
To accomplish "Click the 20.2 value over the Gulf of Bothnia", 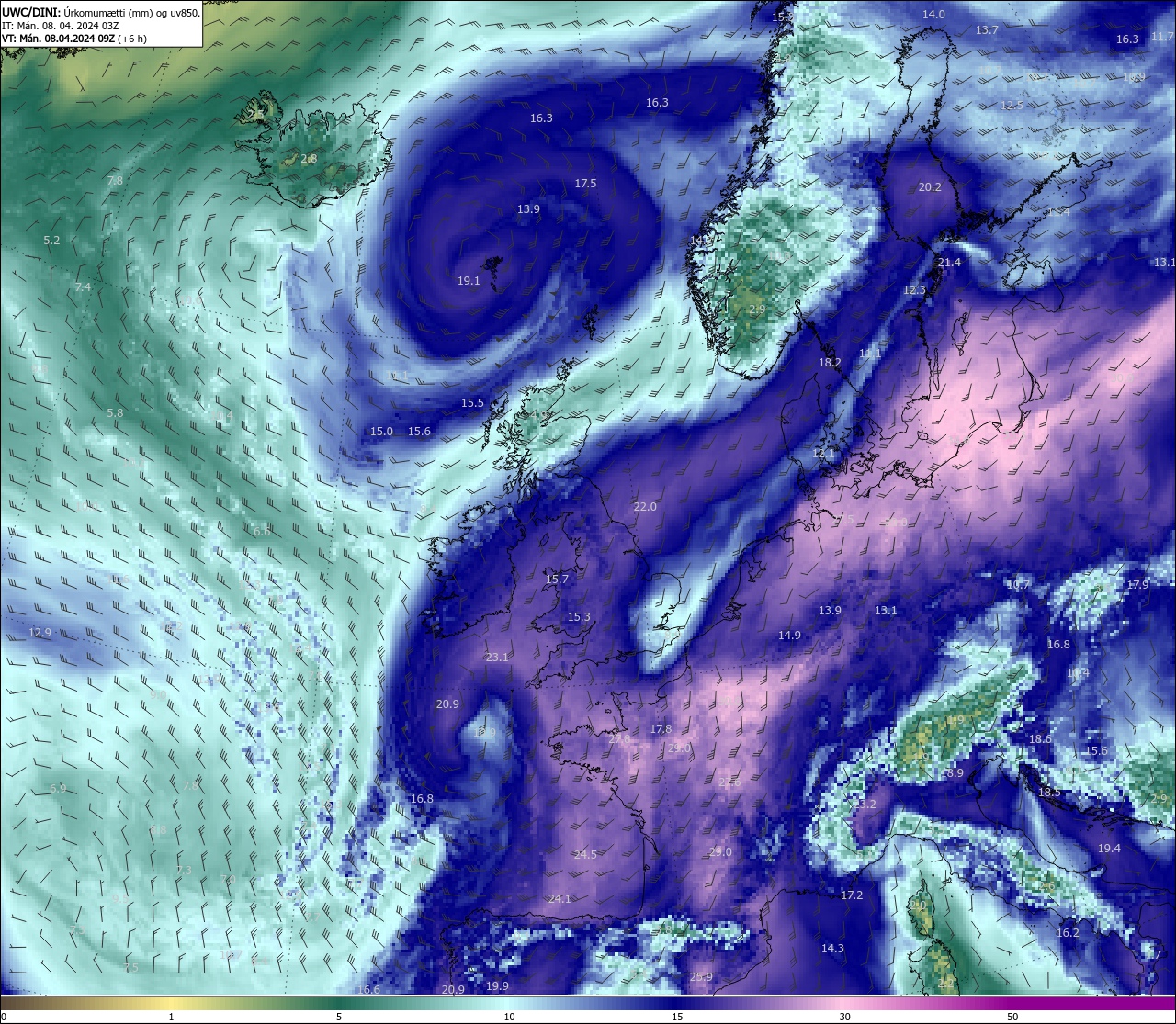I will pos(930,187).
